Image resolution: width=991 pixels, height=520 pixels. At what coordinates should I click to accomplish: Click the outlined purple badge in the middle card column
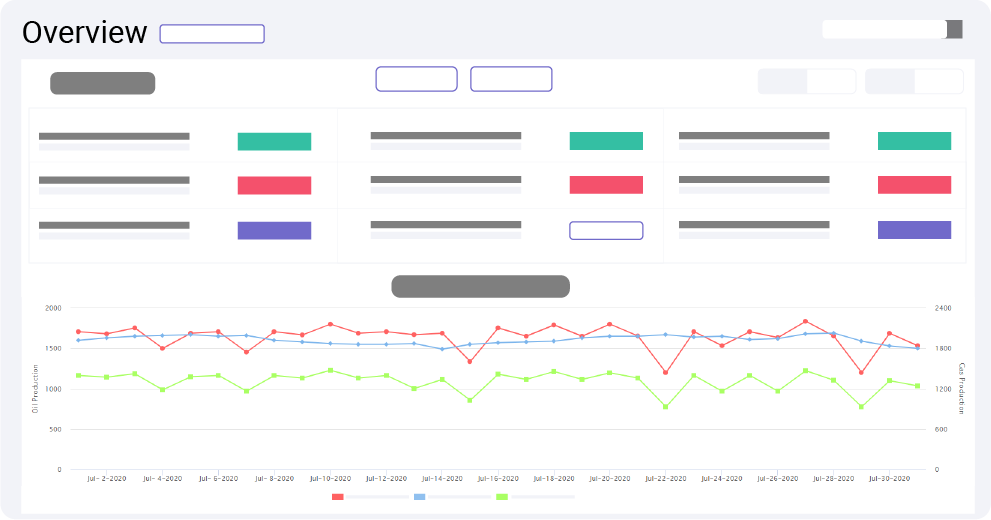606,231
